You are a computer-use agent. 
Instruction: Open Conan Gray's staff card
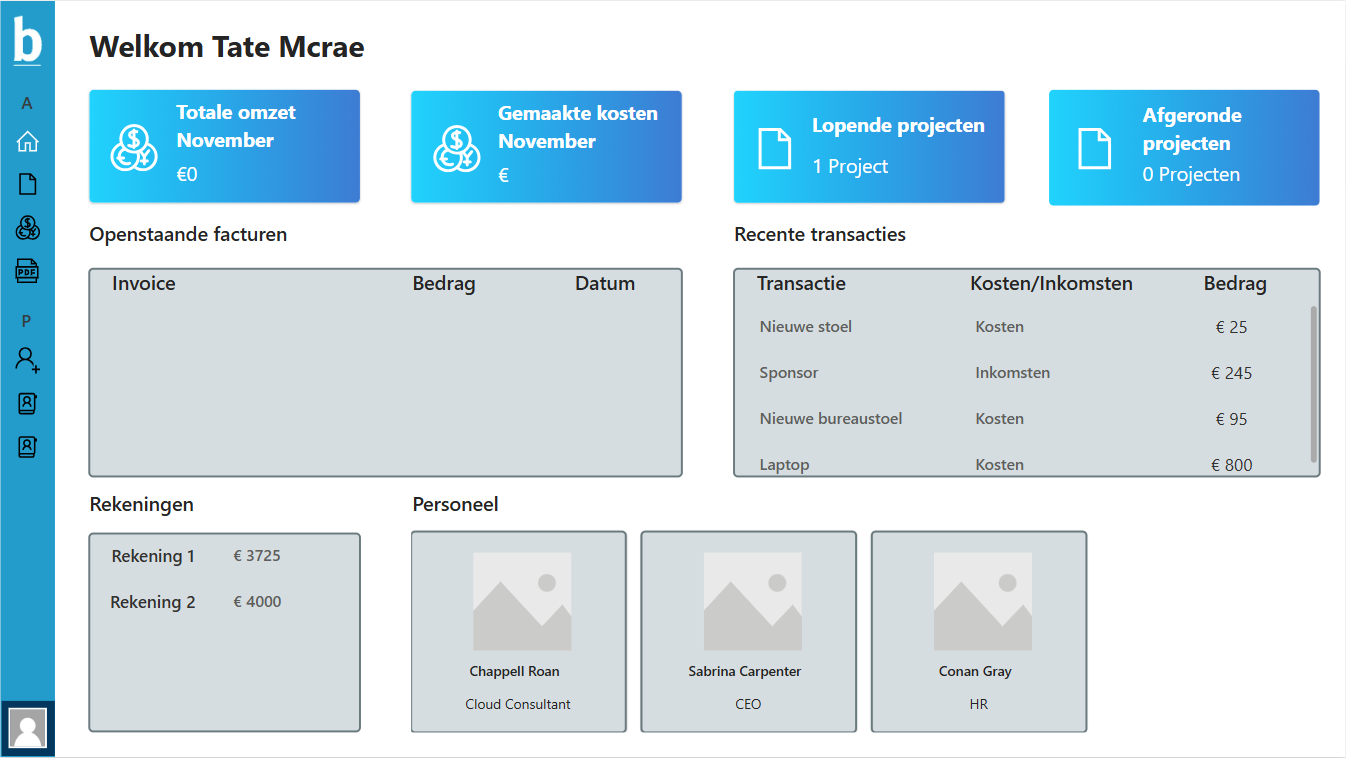978,632
